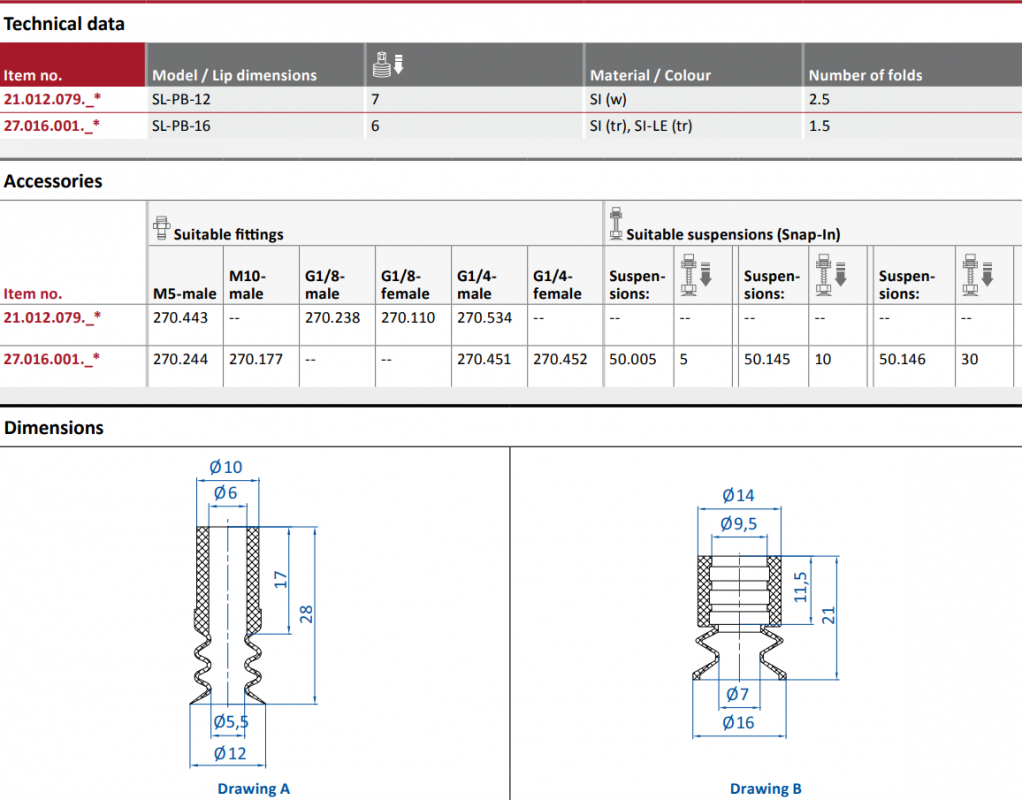Click the suction cup stroke icon in Technical data header
The image size is (1022, 800).
388,65
